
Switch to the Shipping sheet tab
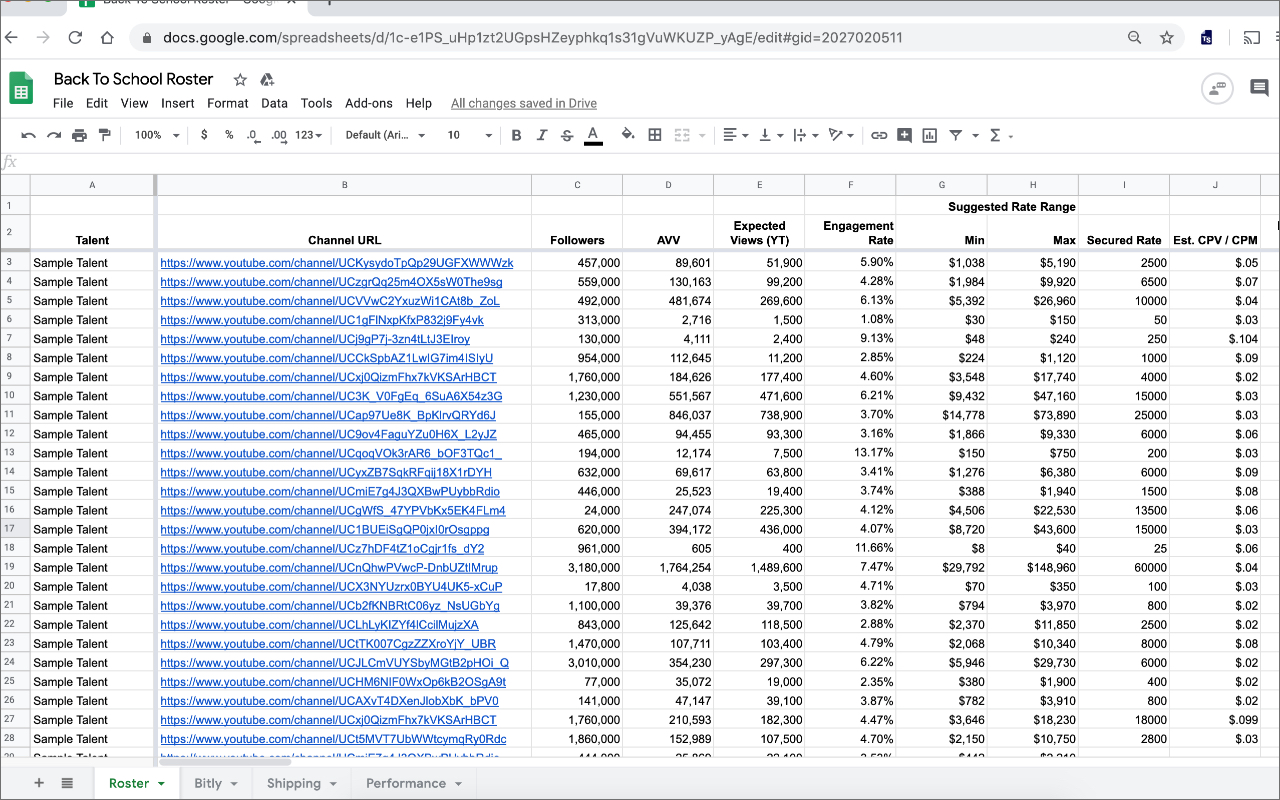(301, 783)
